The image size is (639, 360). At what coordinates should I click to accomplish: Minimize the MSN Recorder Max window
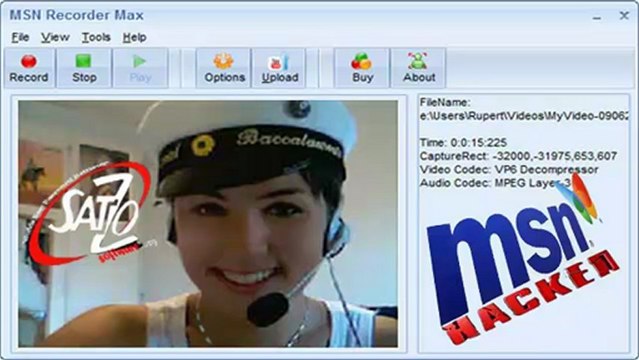[x=597, y=17]
